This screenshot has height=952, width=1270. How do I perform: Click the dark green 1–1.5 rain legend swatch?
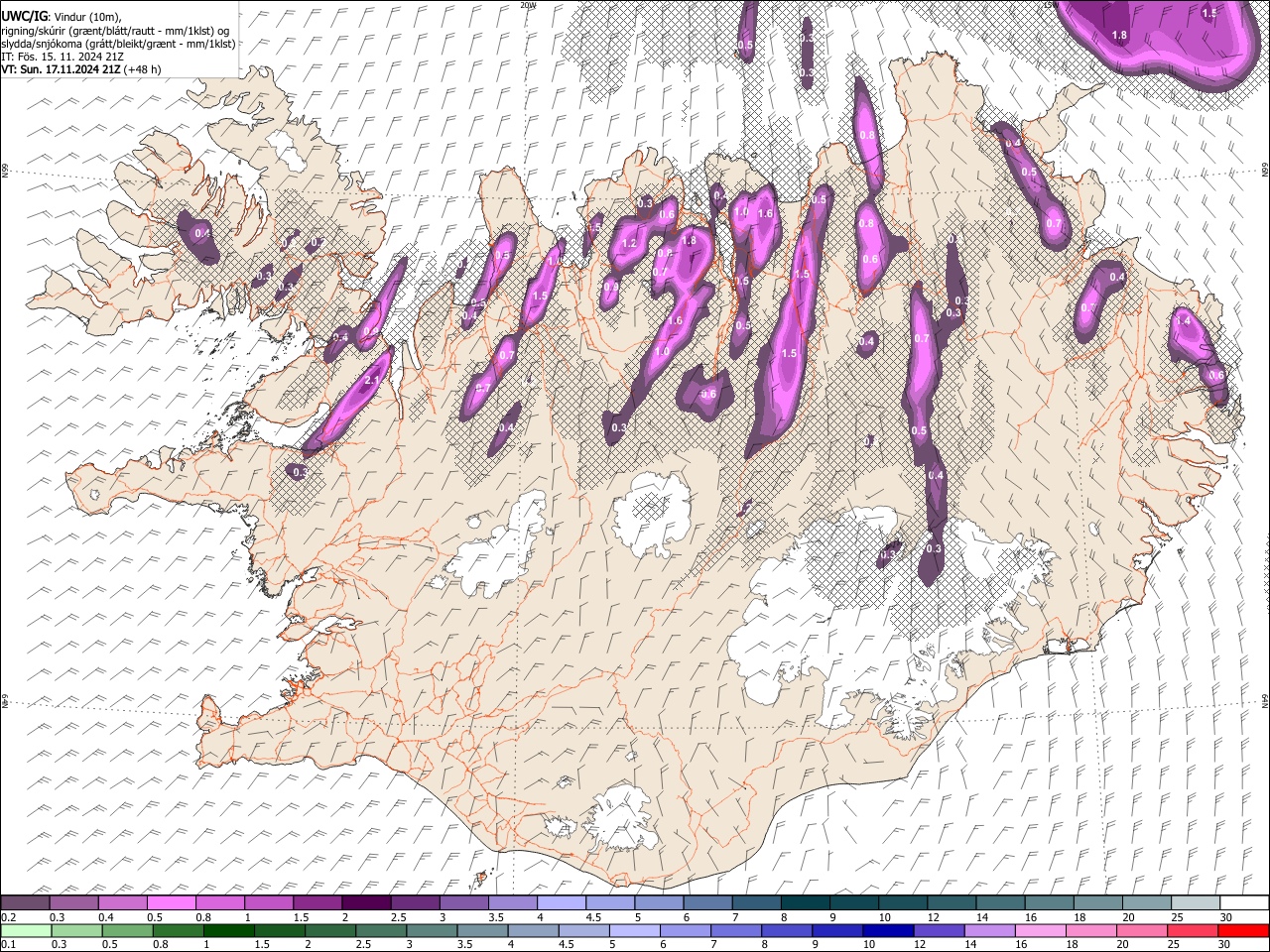[x=228, y=931]
